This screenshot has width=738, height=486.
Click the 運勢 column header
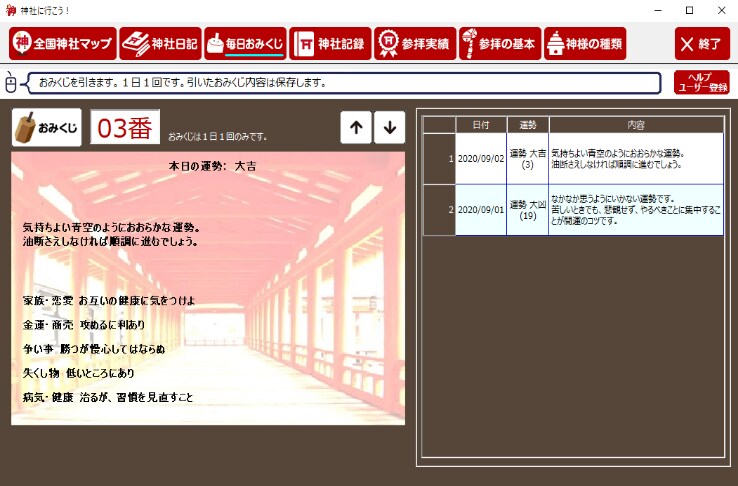527,125
